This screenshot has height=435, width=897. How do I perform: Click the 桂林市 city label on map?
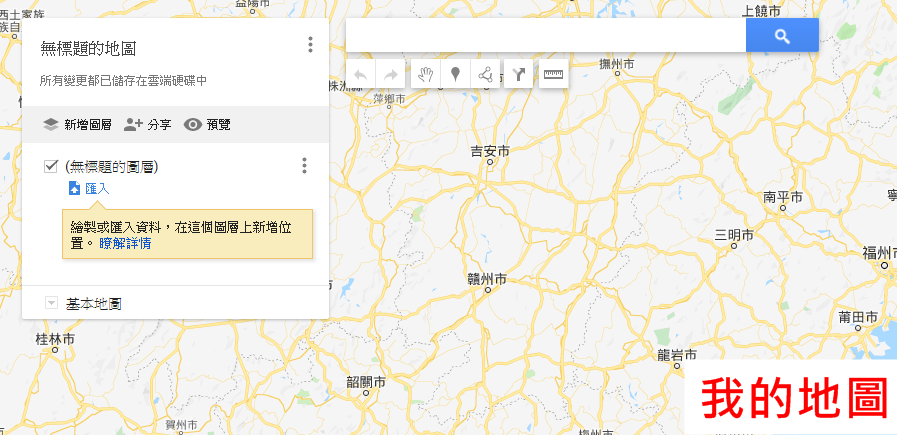click(55, 338)
